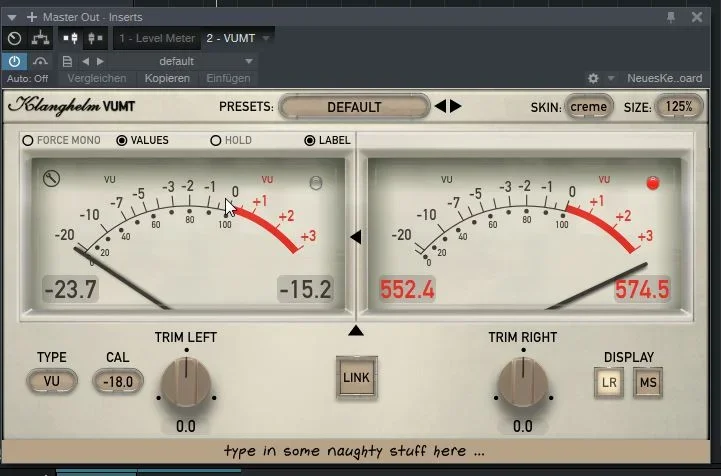
Task: Collapse the Master Out Inserts panel arrow
Action: [x=12, y=17]
